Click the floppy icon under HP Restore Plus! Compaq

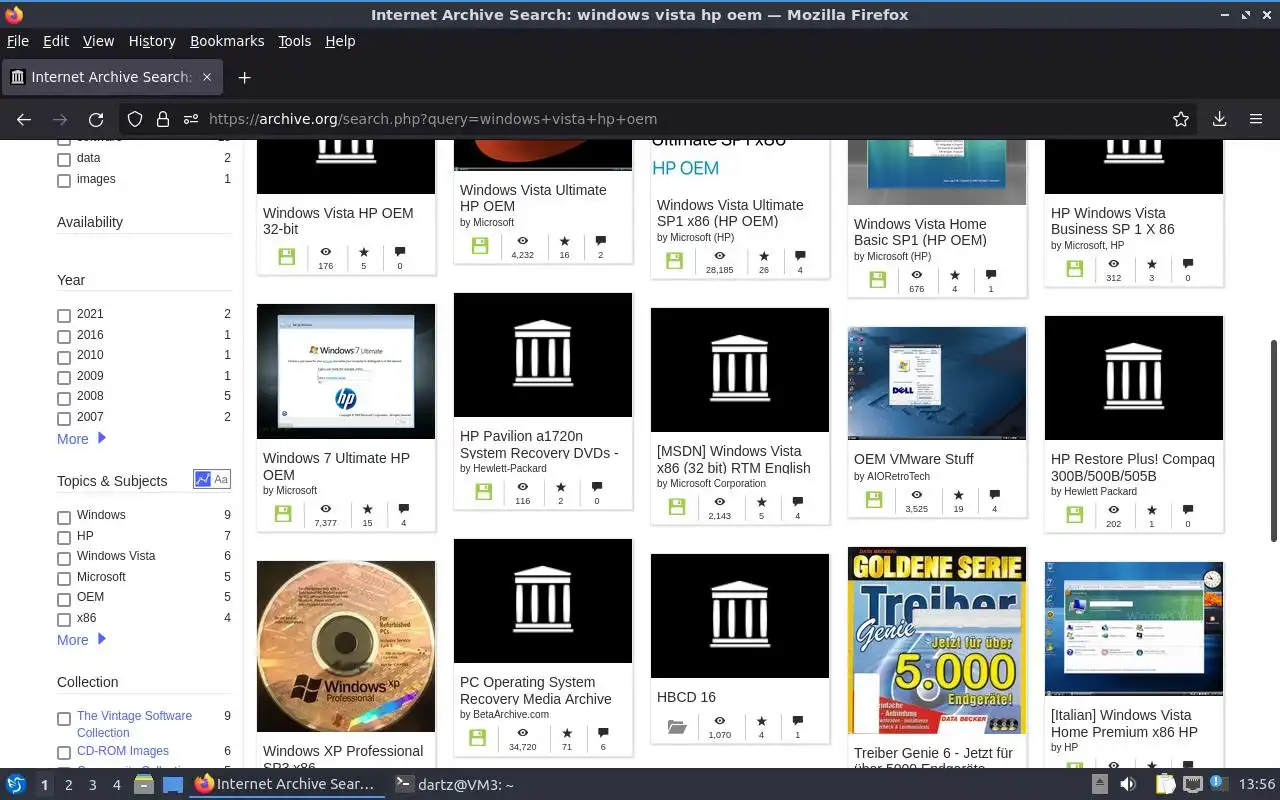click(x=1074, y=514)
